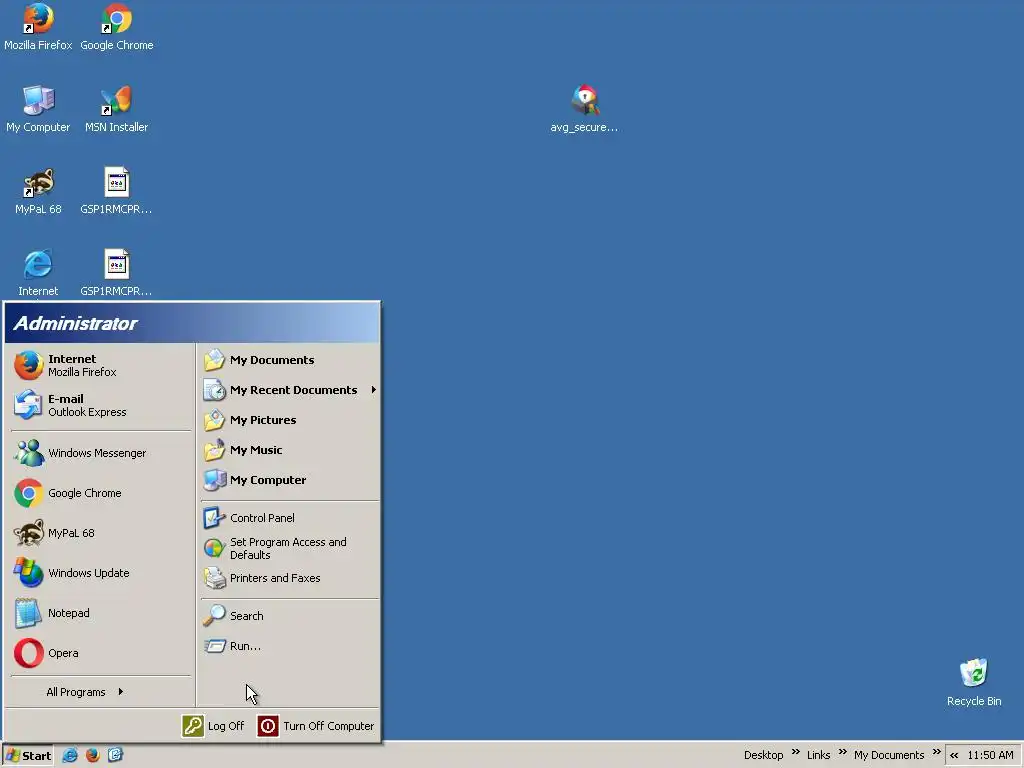
Task: Select the avg_secure installer desktop icon
Action: tap(584, 109)
